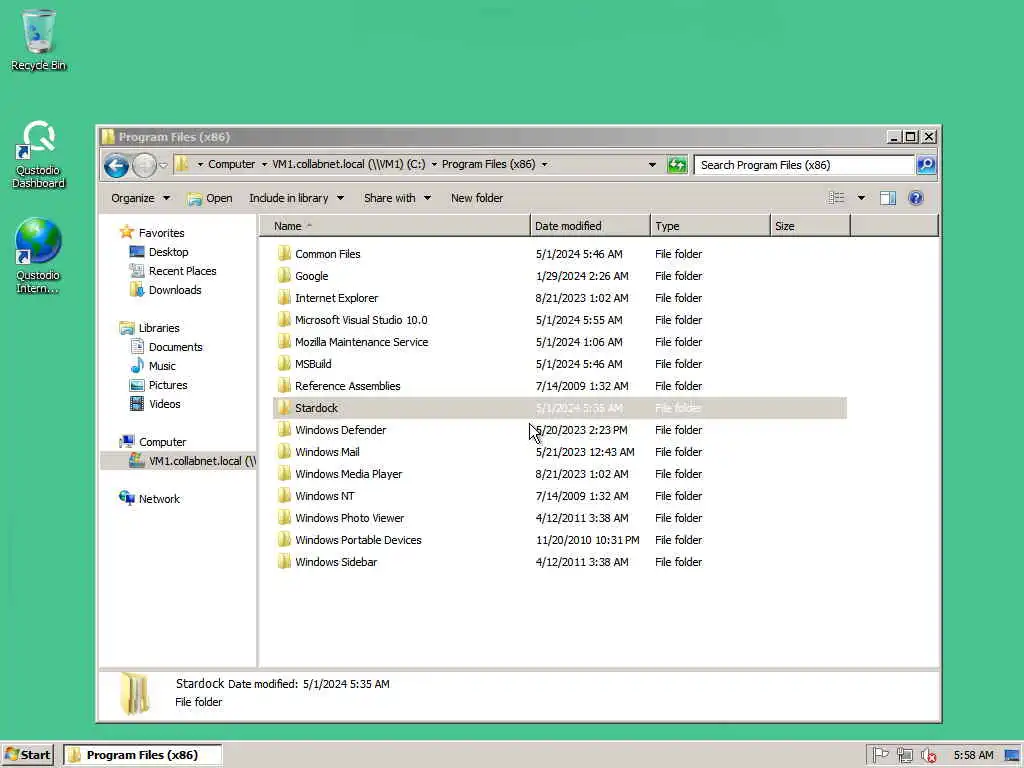Select the Windows Sidebar folder icon
This screenshot has height=768, width=1024.
[x=284, y=562]
